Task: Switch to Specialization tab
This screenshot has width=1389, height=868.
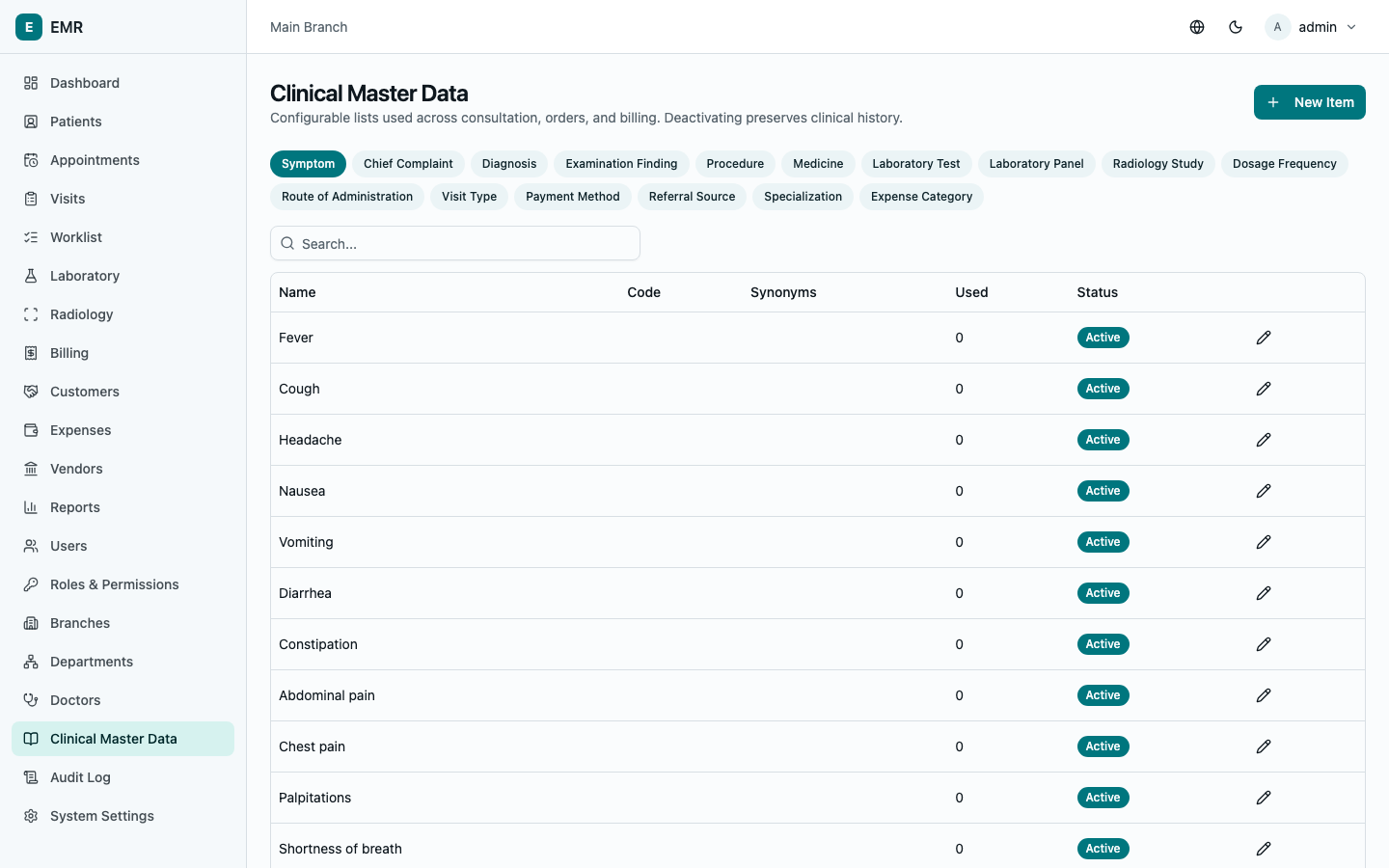Action: (x=803, y=197)
